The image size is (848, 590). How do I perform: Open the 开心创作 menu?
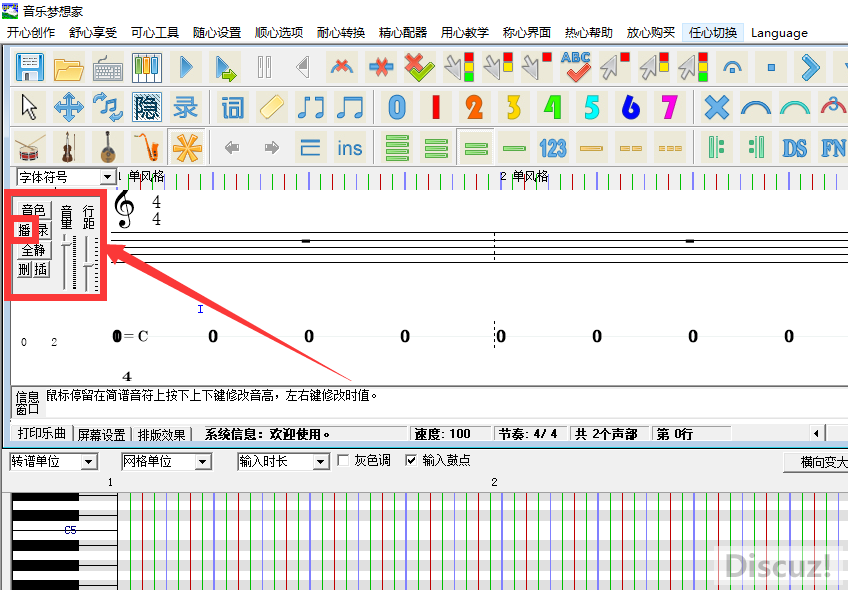pos(31,32)
